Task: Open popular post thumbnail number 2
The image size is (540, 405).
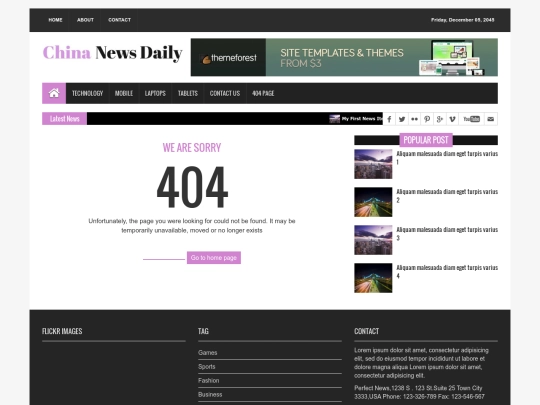Action: (x=373, y=202)
